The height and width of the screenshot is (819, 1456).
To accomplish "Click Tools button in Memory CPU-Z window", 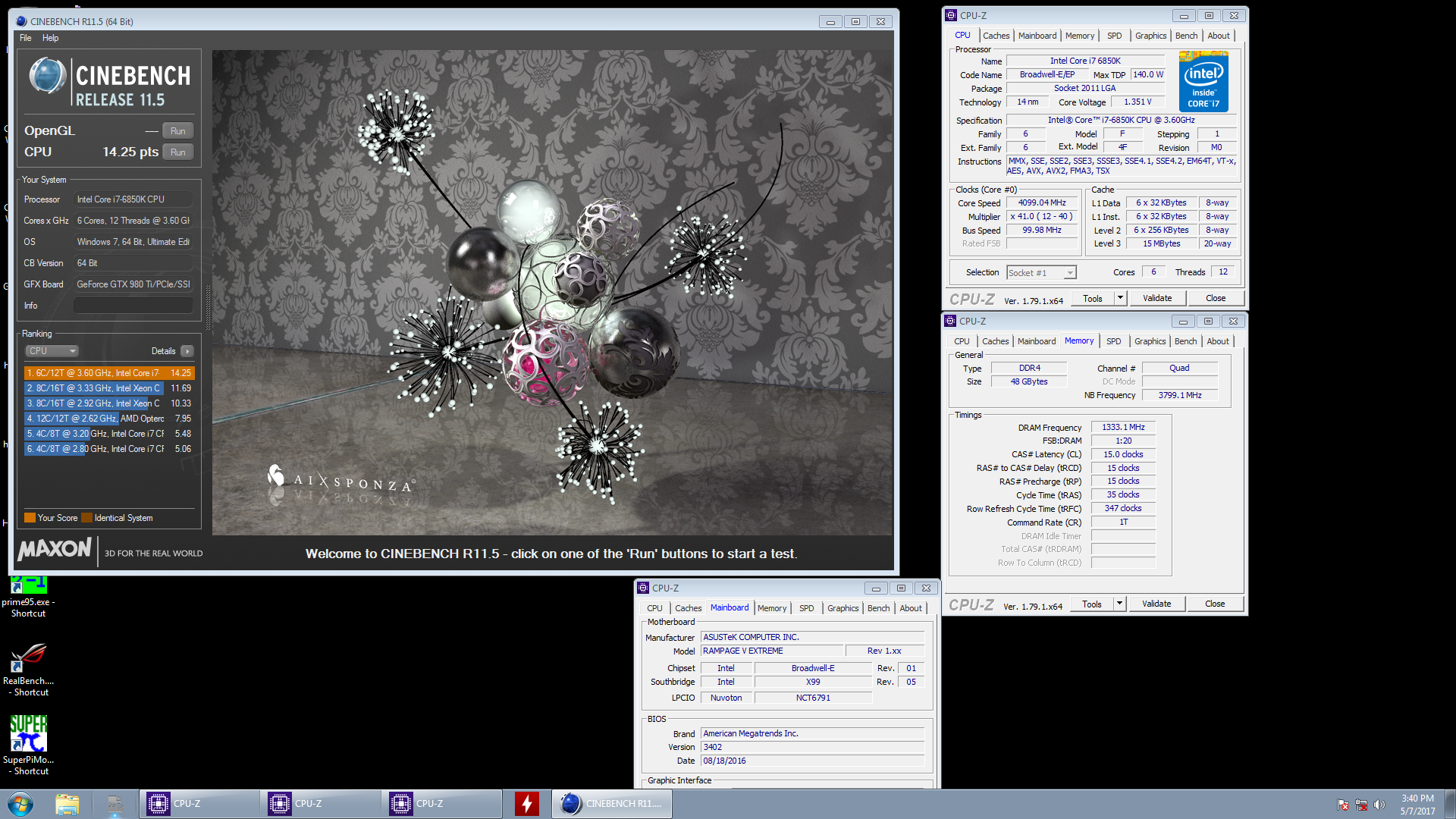I will tap(1092, 604).
